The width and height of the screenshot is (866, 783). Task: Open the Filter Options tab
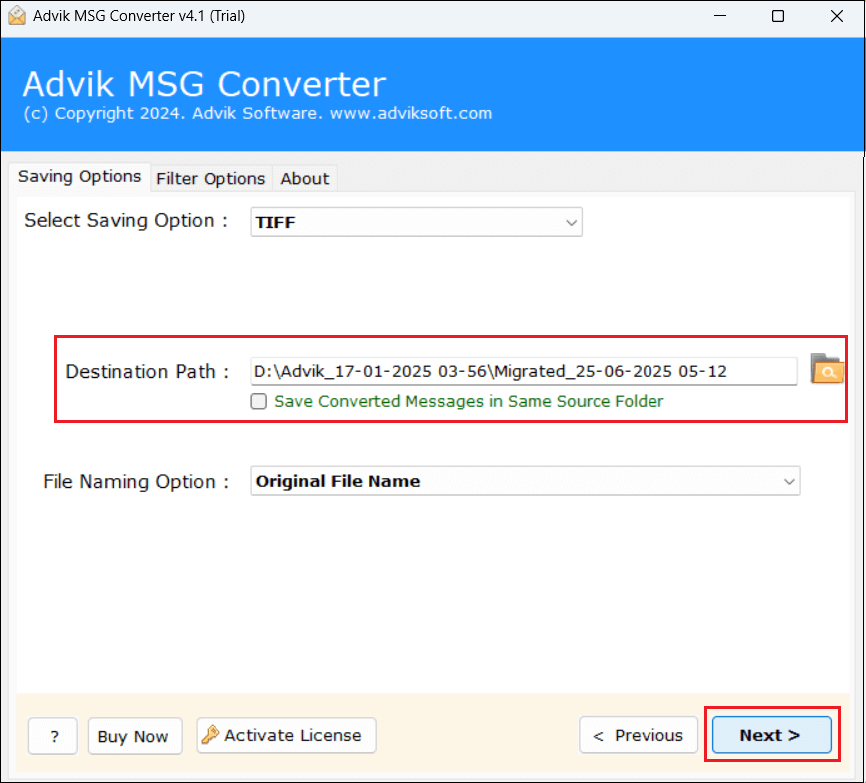point(210,179)
